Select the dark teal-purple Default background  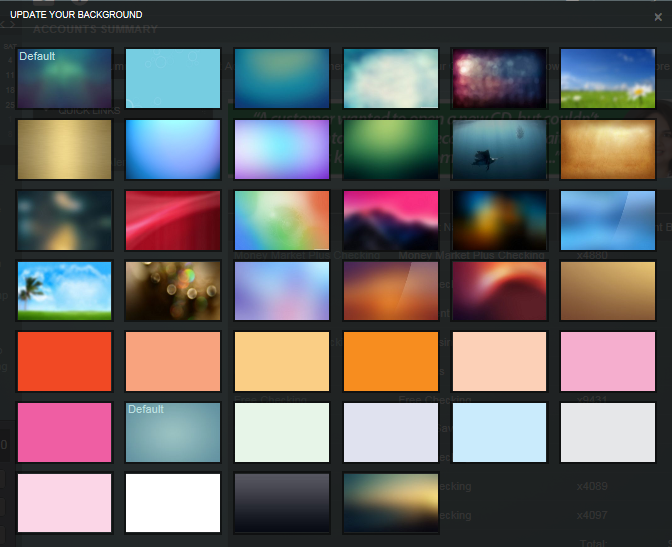(x=64, y=78)
